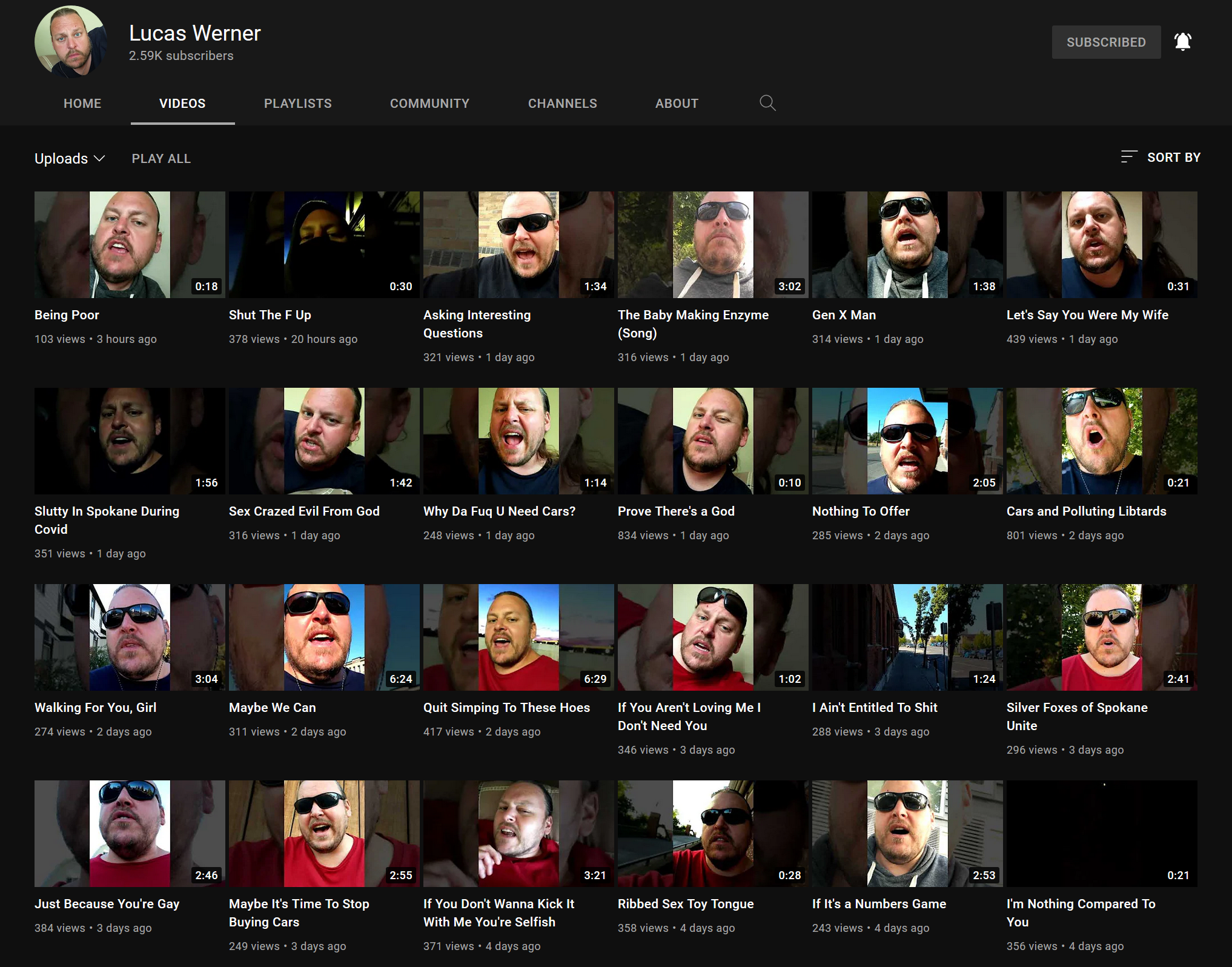View the About tab
This screenshot has height=967, width=1232.
click(x=677, y=104)
